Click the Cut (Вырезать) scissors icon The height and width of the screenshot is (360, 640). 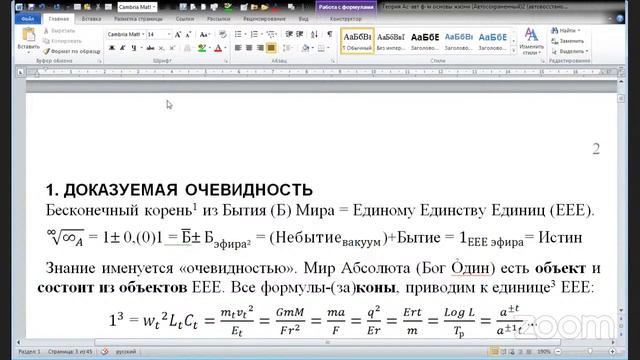coord(46,31)
